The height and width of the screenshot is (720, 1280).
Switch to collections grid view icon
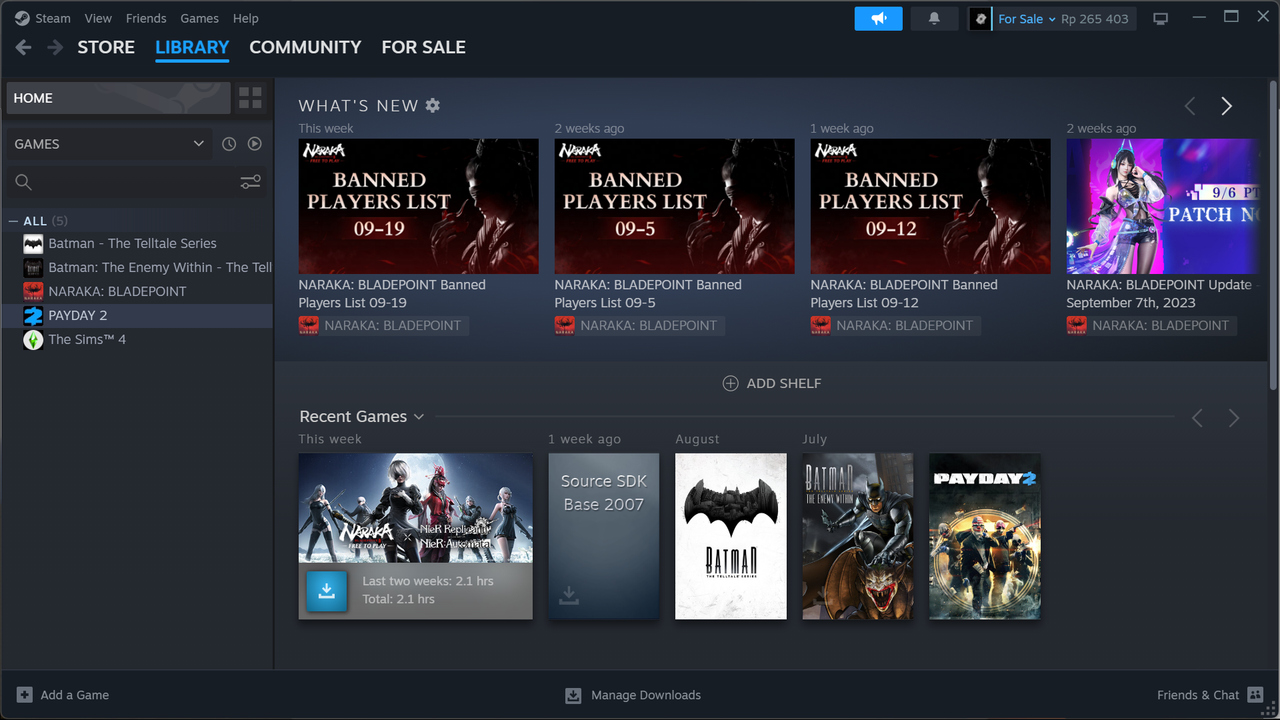250,98
